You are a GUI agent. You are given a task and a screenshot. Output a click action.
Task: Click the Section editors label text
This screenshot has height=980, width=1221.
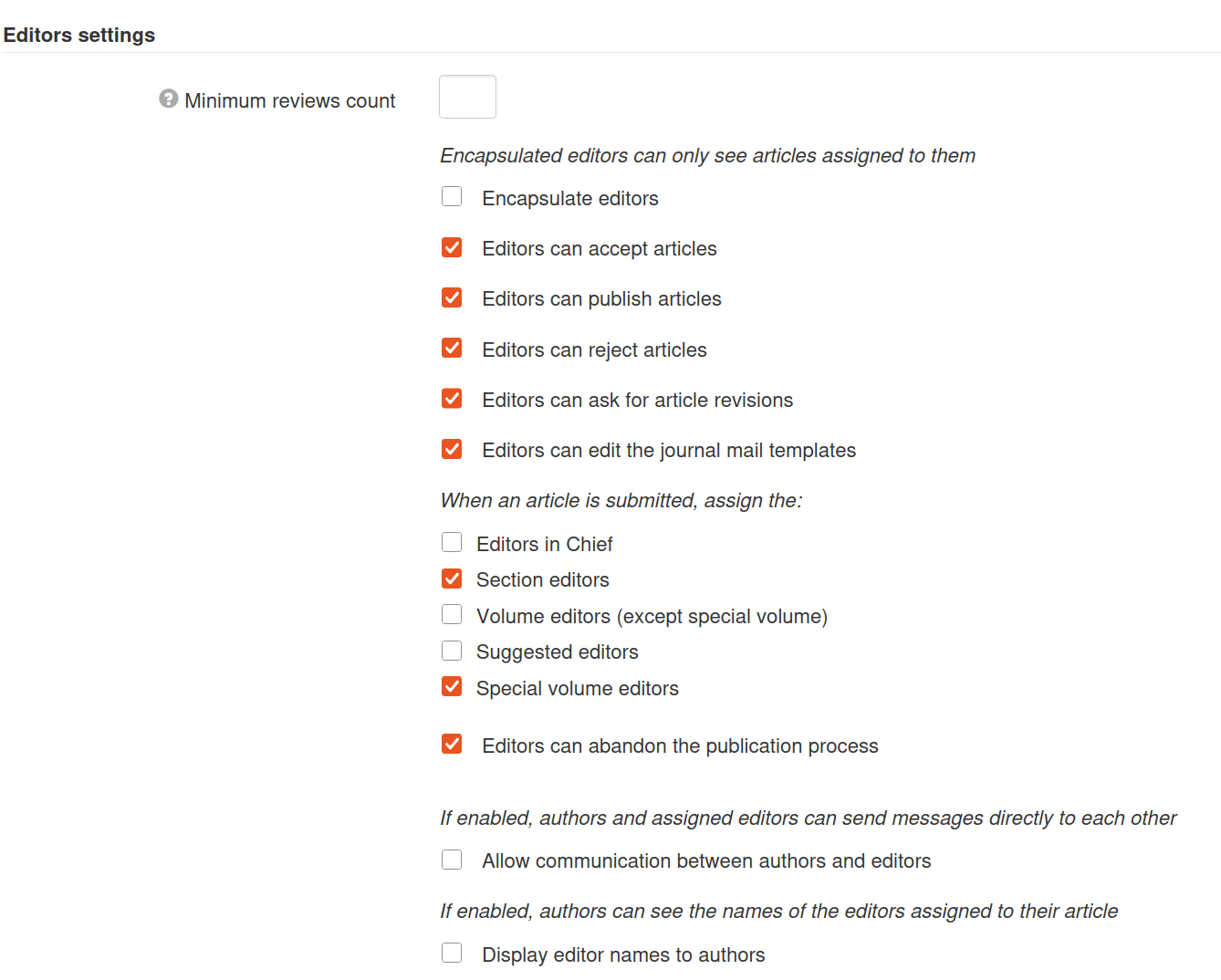coord(542,580)
